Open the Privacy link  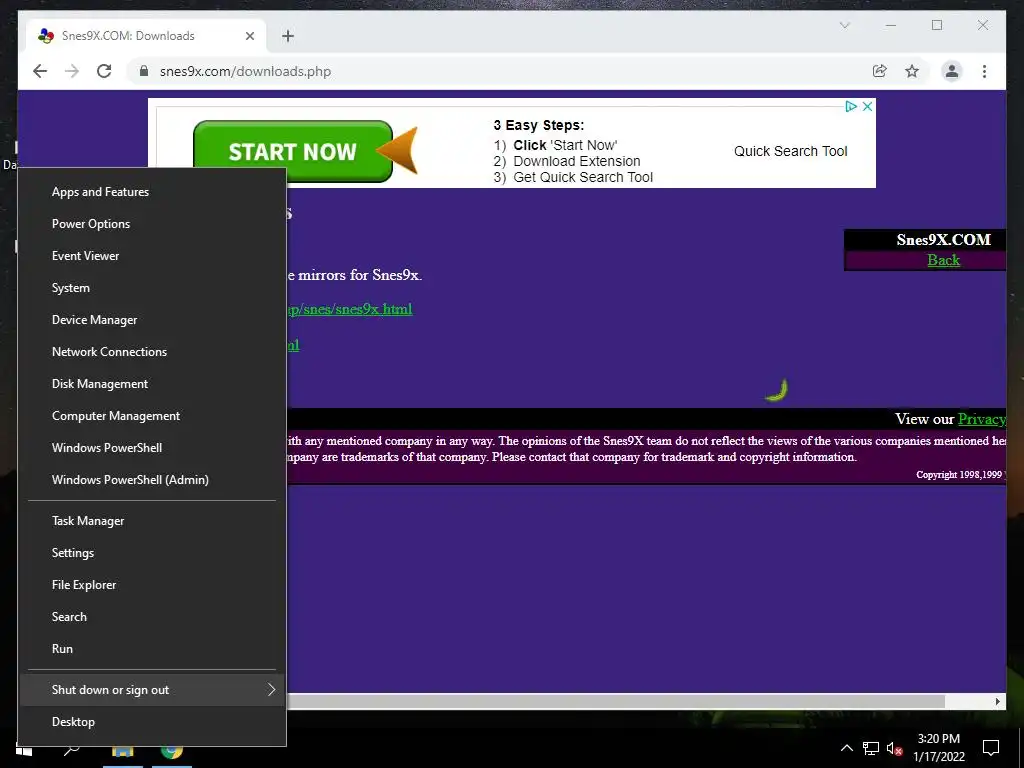click(981, 419)
